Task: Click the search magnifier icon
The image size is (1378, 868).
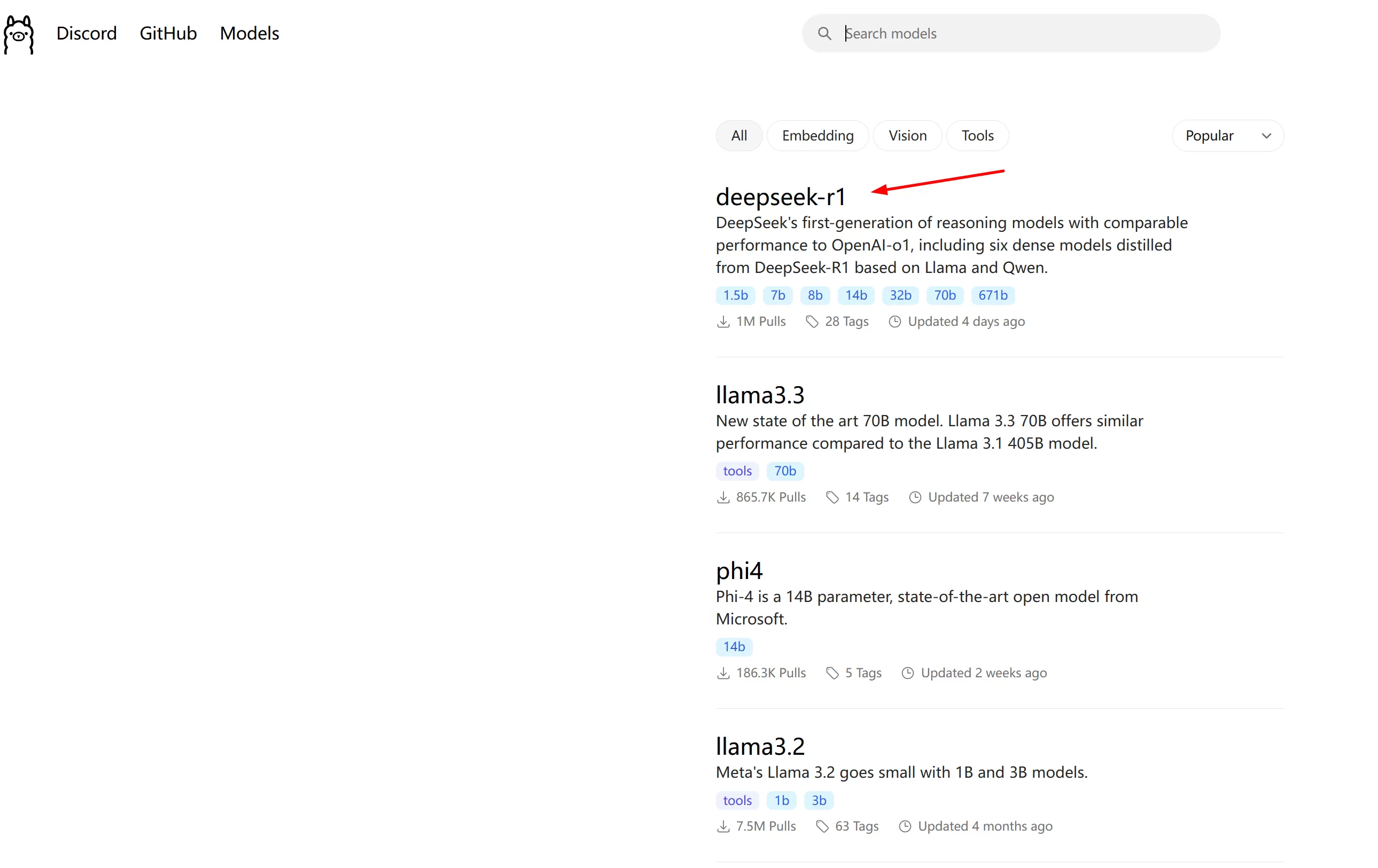Action: click(x=824, y=34)
